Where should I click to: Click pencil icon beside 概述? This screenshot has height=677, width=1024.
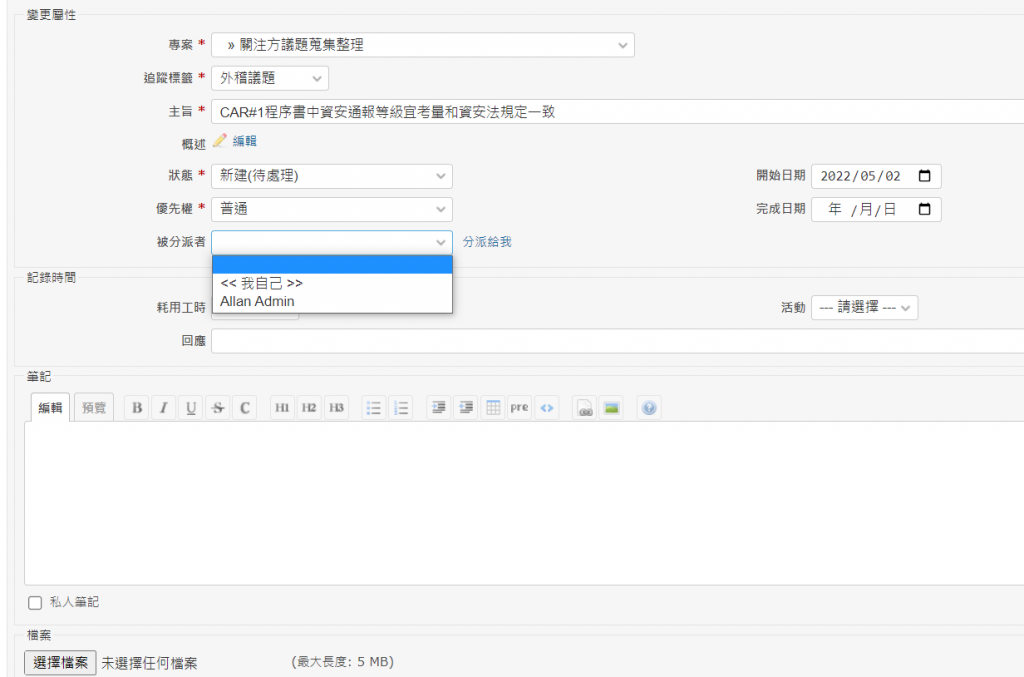219,140
